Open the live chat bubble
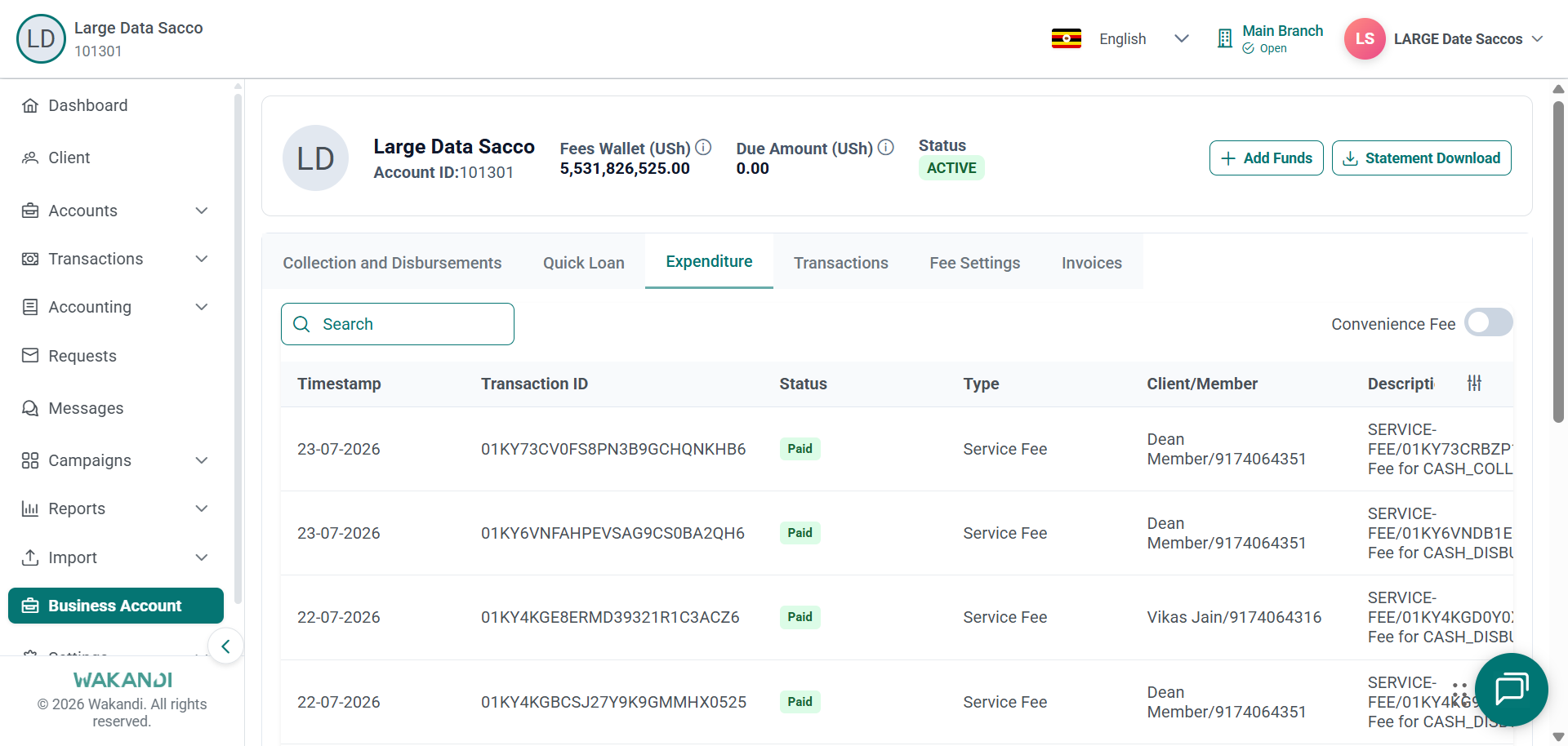 1511,689
